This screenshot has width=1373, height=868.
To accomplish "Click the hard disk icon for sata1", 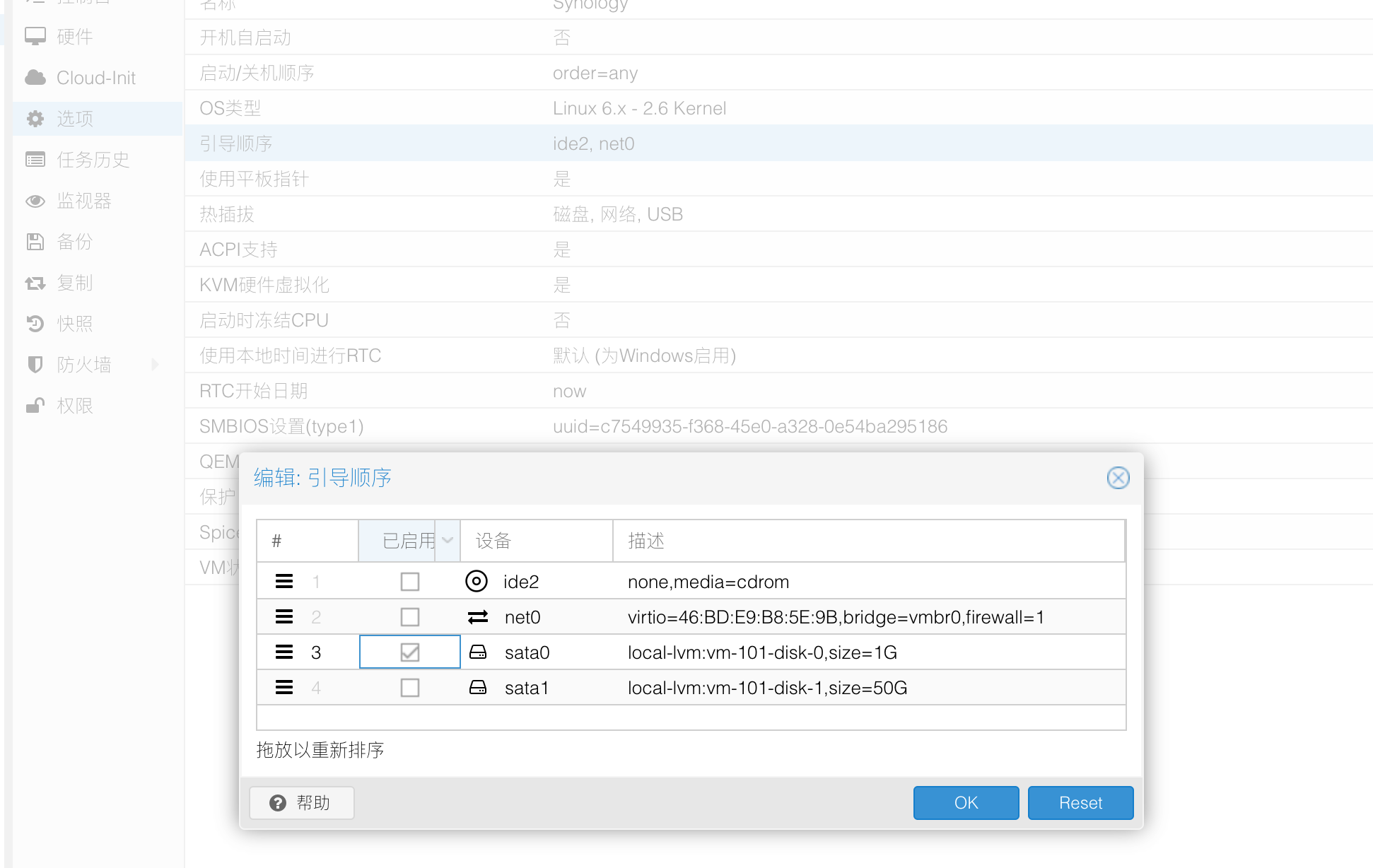I will click(x=478, y=688).
